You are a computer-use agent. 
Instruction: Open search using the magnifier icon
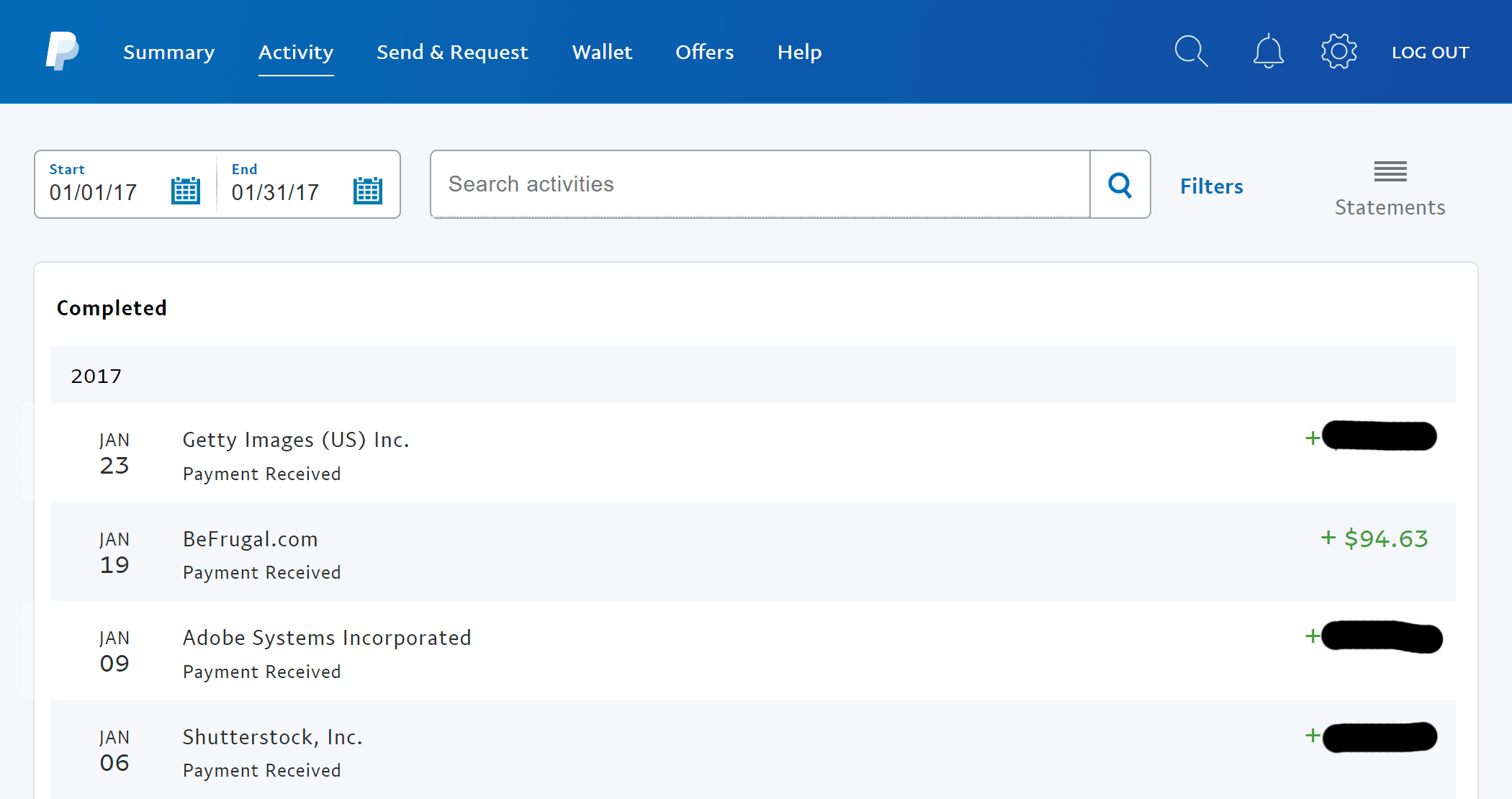click(x=1191, y=51)
